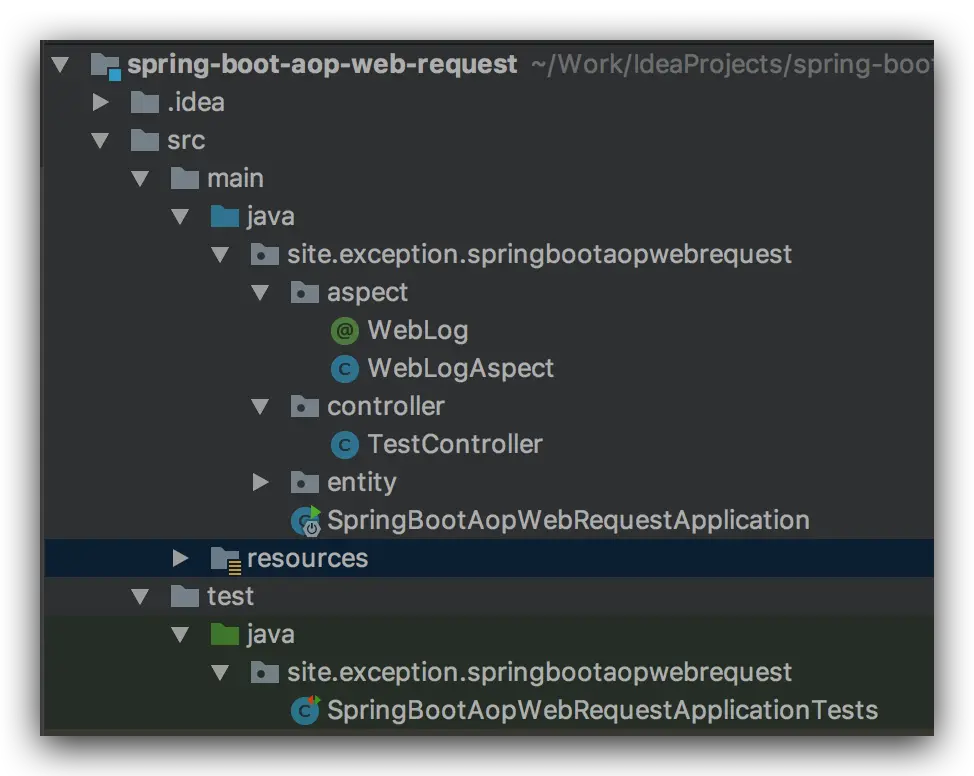Click the resources folder icon
This screenshot has height=776, width=974.
coord(225,560)
